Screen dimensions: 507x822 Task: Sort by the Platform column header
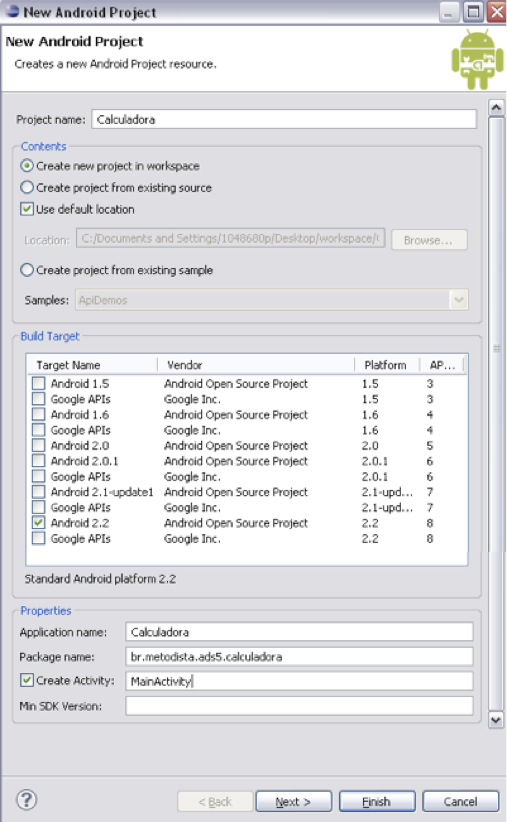click(x=387, y=365)
